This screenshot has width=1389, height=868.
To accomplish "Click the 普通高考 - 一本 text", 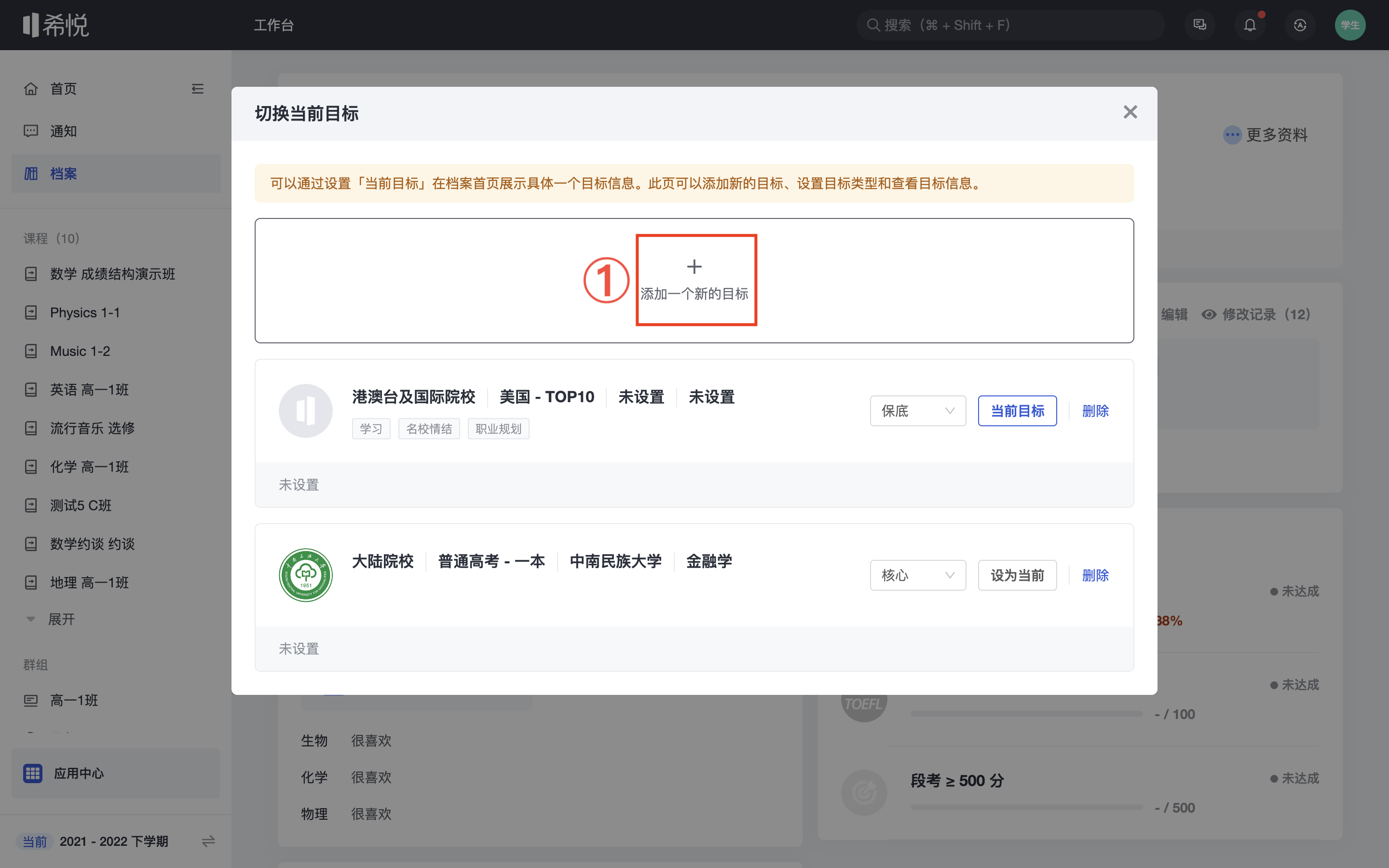I will click(491, 561).
